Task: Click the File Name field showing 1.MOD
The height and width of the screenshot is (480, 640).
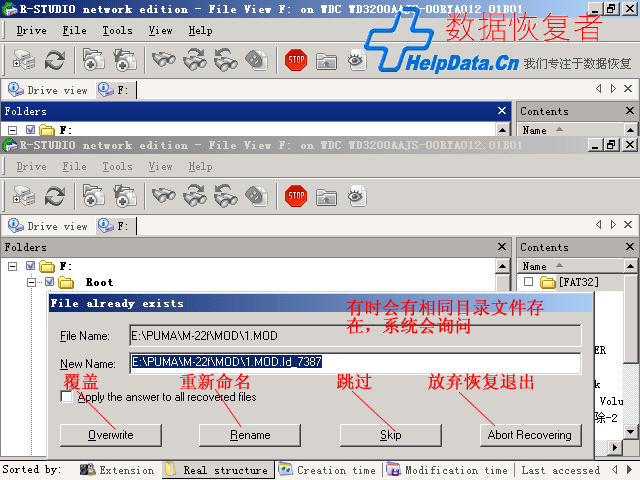Action: [x=355, y=336]
